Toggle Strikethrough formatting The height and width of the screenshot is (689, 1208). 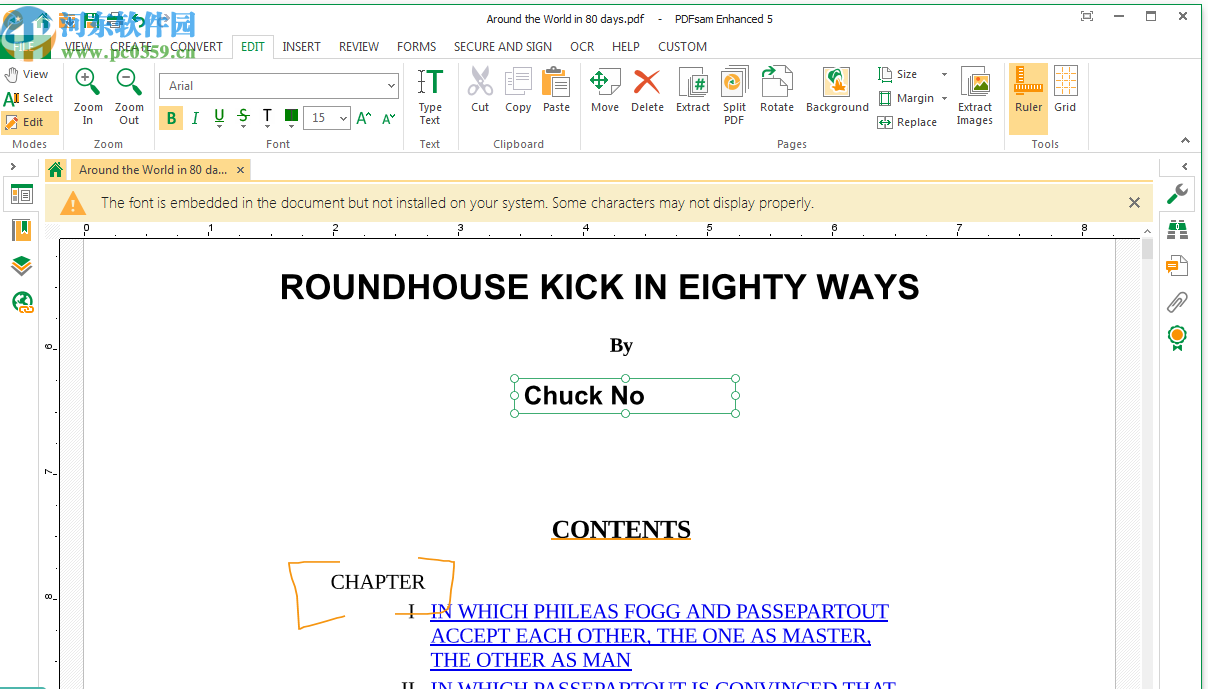pos(243,118)
